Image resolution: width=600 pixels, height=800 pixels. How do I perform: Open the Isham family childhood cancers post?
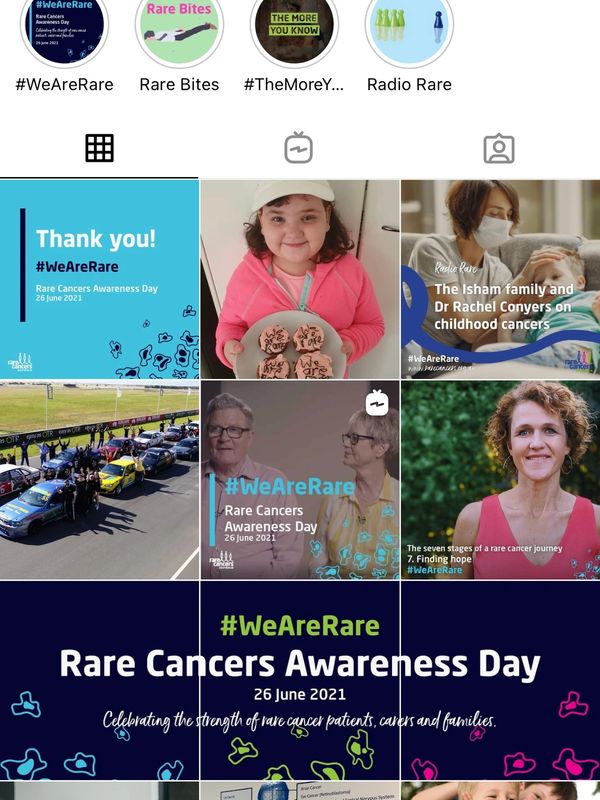501,279
